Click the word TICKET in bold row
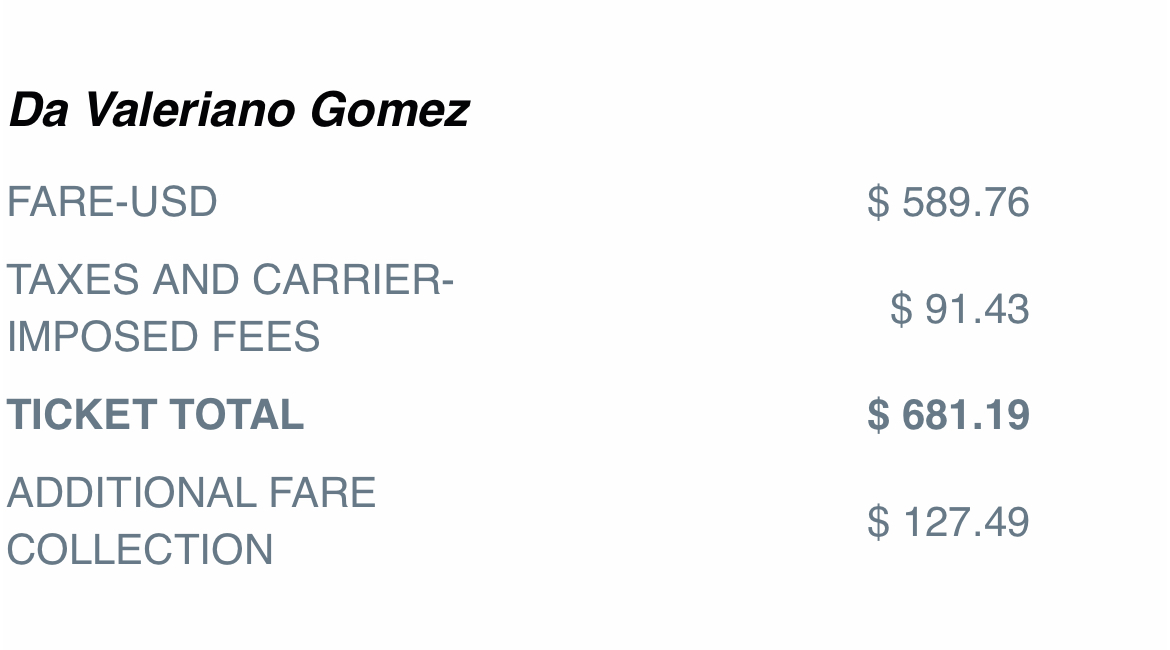 tap(81, 415)
